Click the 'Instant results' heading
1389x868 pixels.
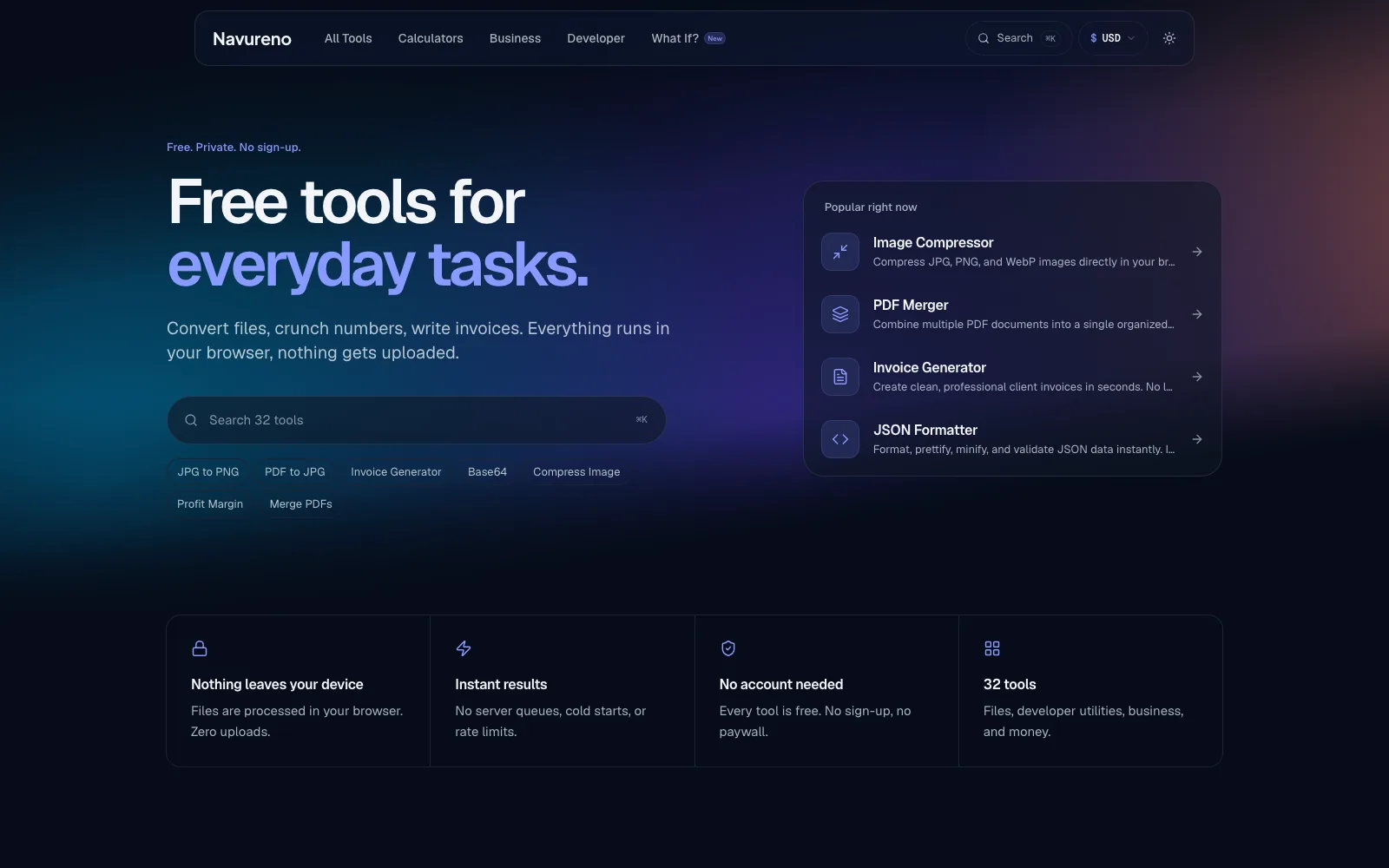(x=501, y=685)
